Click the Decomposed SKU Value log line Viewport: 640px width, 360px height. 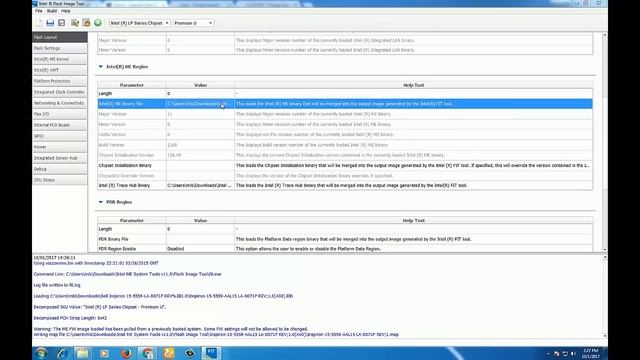point(100,307)
